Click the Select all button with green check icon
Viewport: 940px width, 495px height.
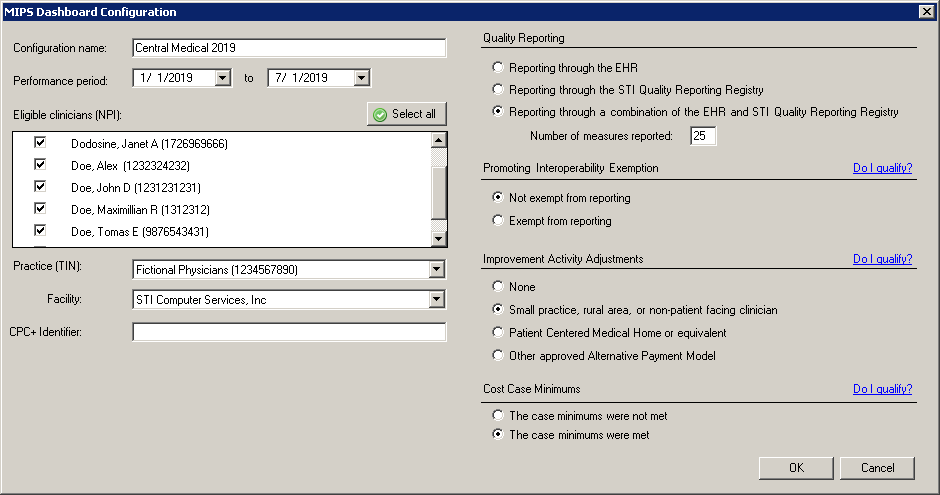406,114
